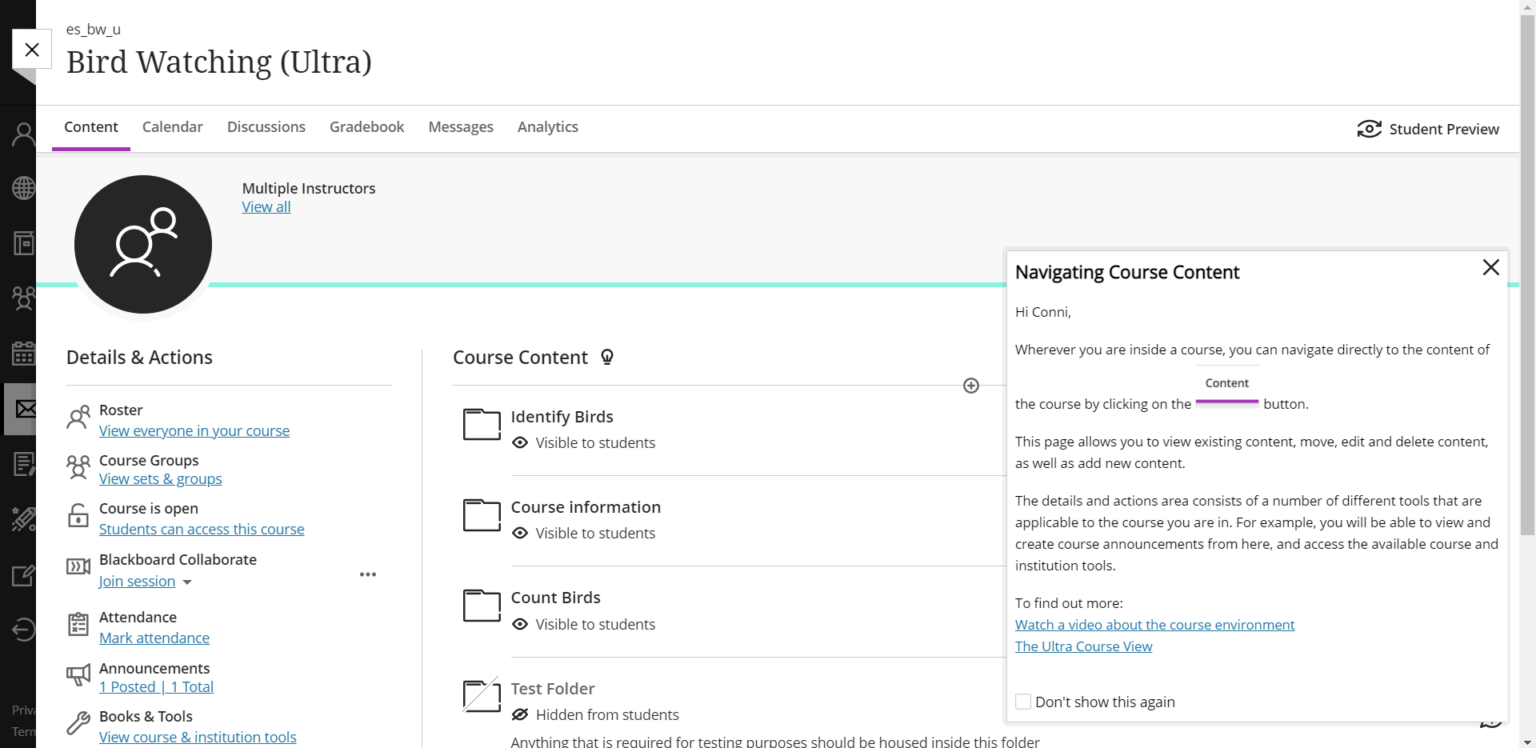Open the globe institution page icon in the sidebar

(23, 188)
